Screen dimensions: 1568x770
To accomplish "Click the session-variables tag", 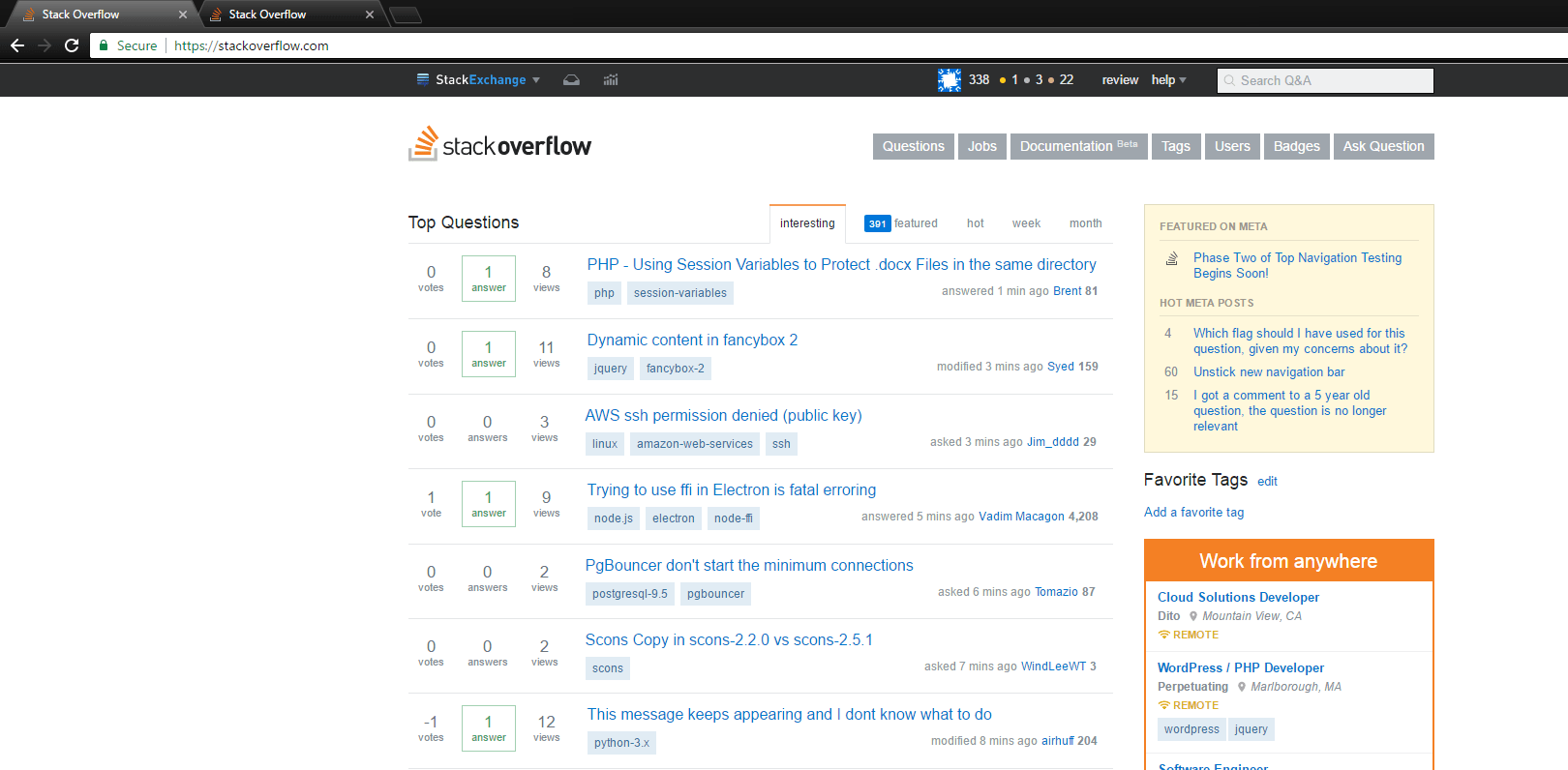I will (680, 293).
